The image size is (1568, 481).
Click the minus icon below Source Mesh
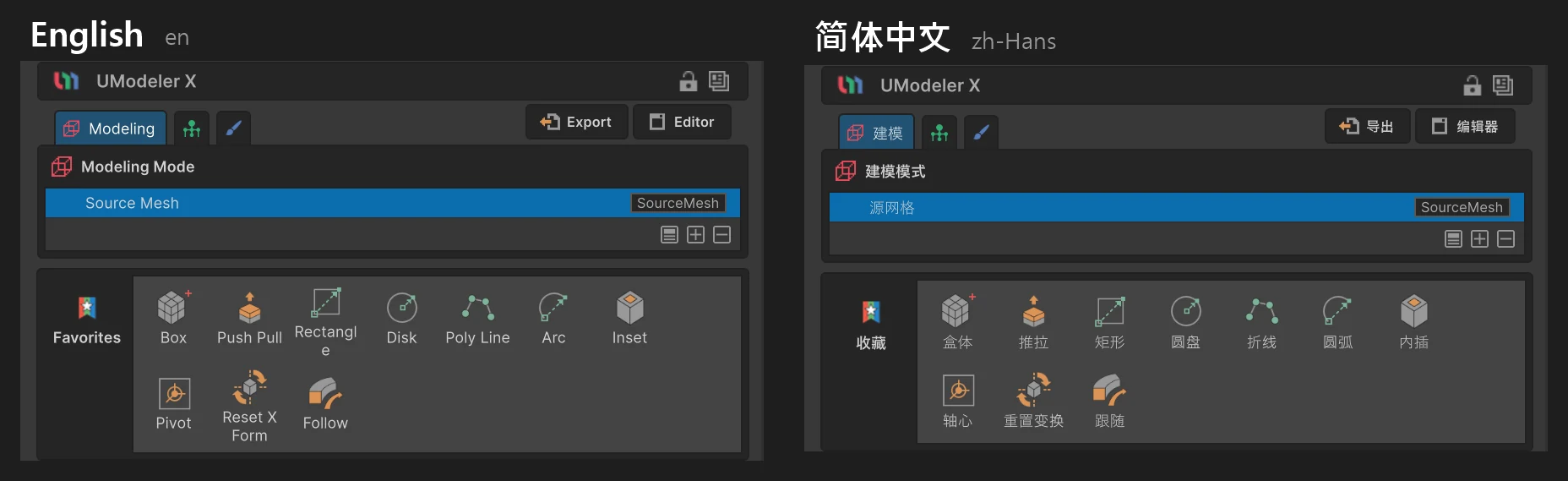[721, 235]
